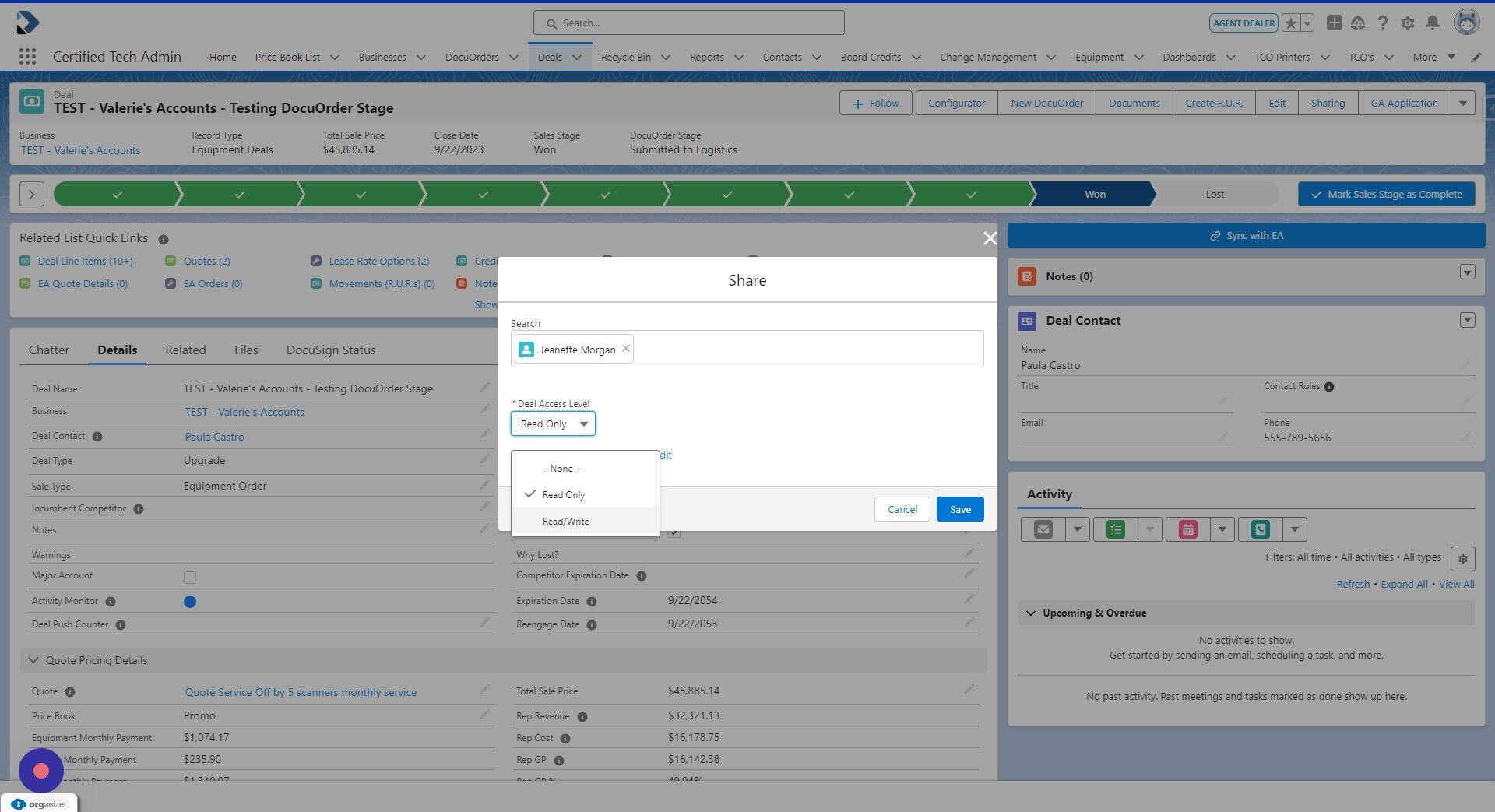The width and height of the screenshot is (1495, 812).
Task: Open the email composer in Activity panel
Action: coord(1043,529)
